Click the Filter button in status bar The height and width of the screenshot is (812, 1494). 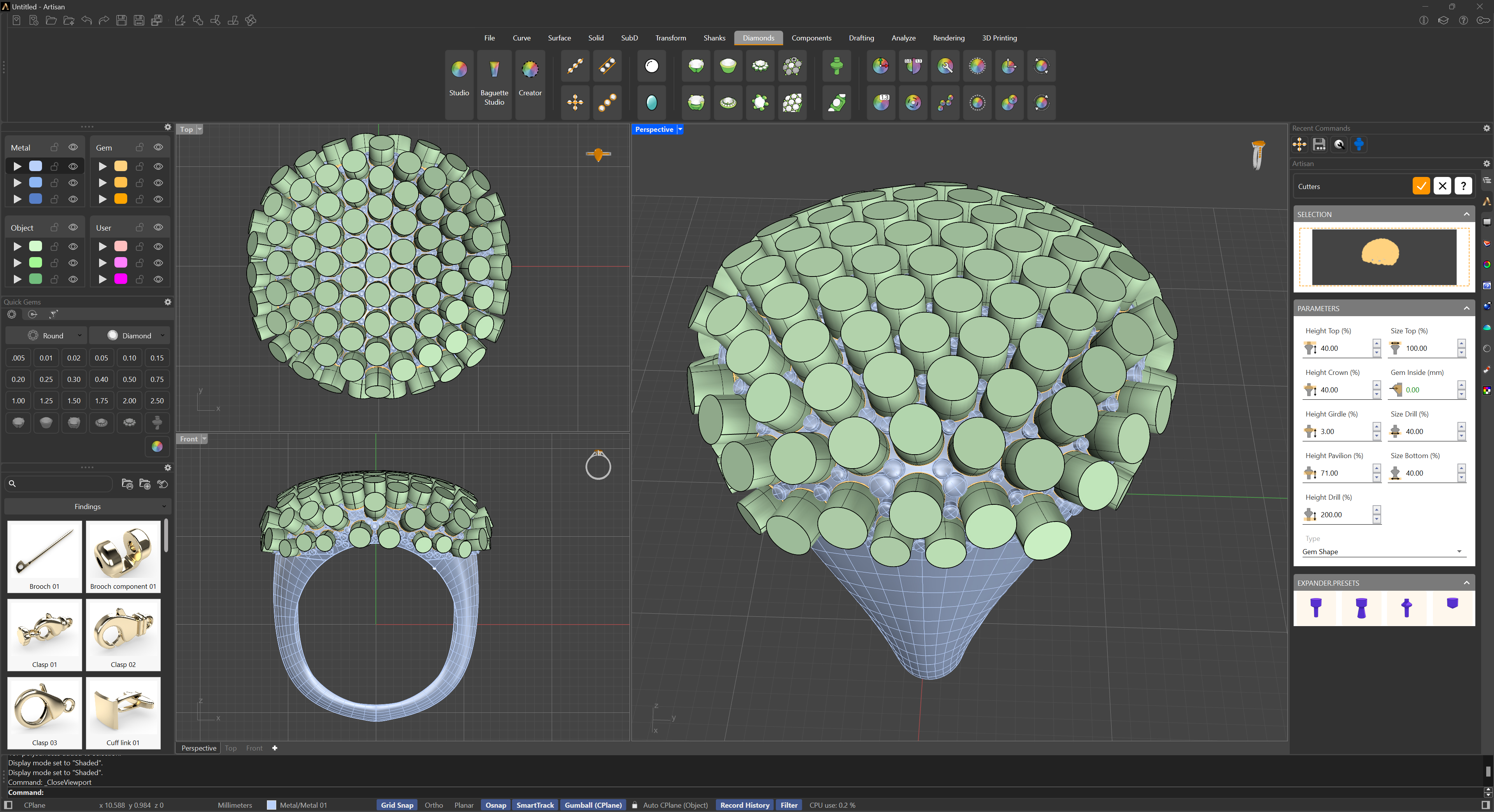click(789, 805)
